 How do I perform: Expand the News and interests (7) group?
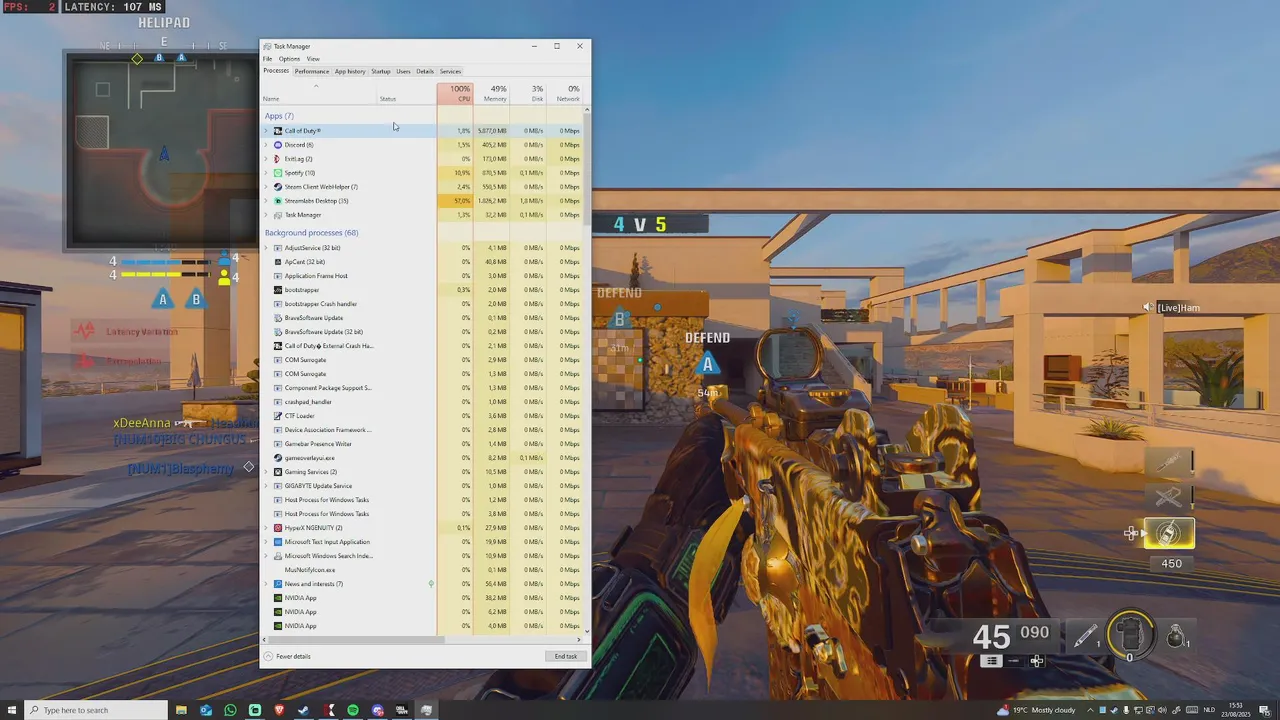(x=266, y=584)
